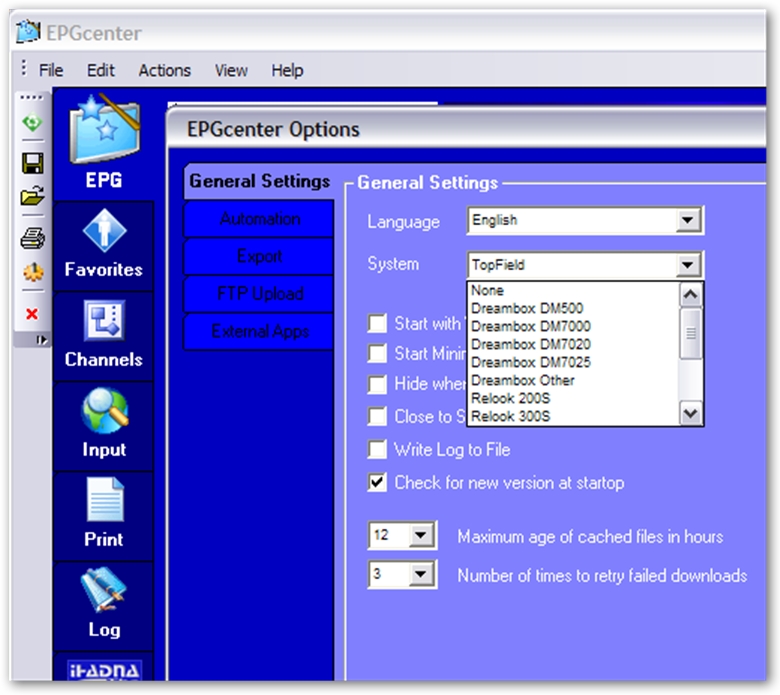
Task: Enable the Write Log to File checkbox
Action: pos(377,450)
